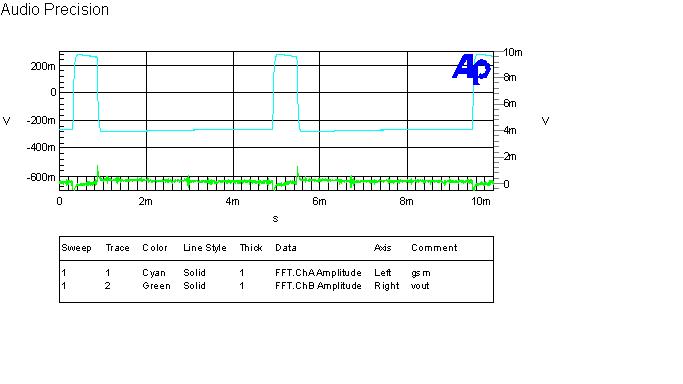
Task: Click the Line Style column header
Action: coord(205,248)
